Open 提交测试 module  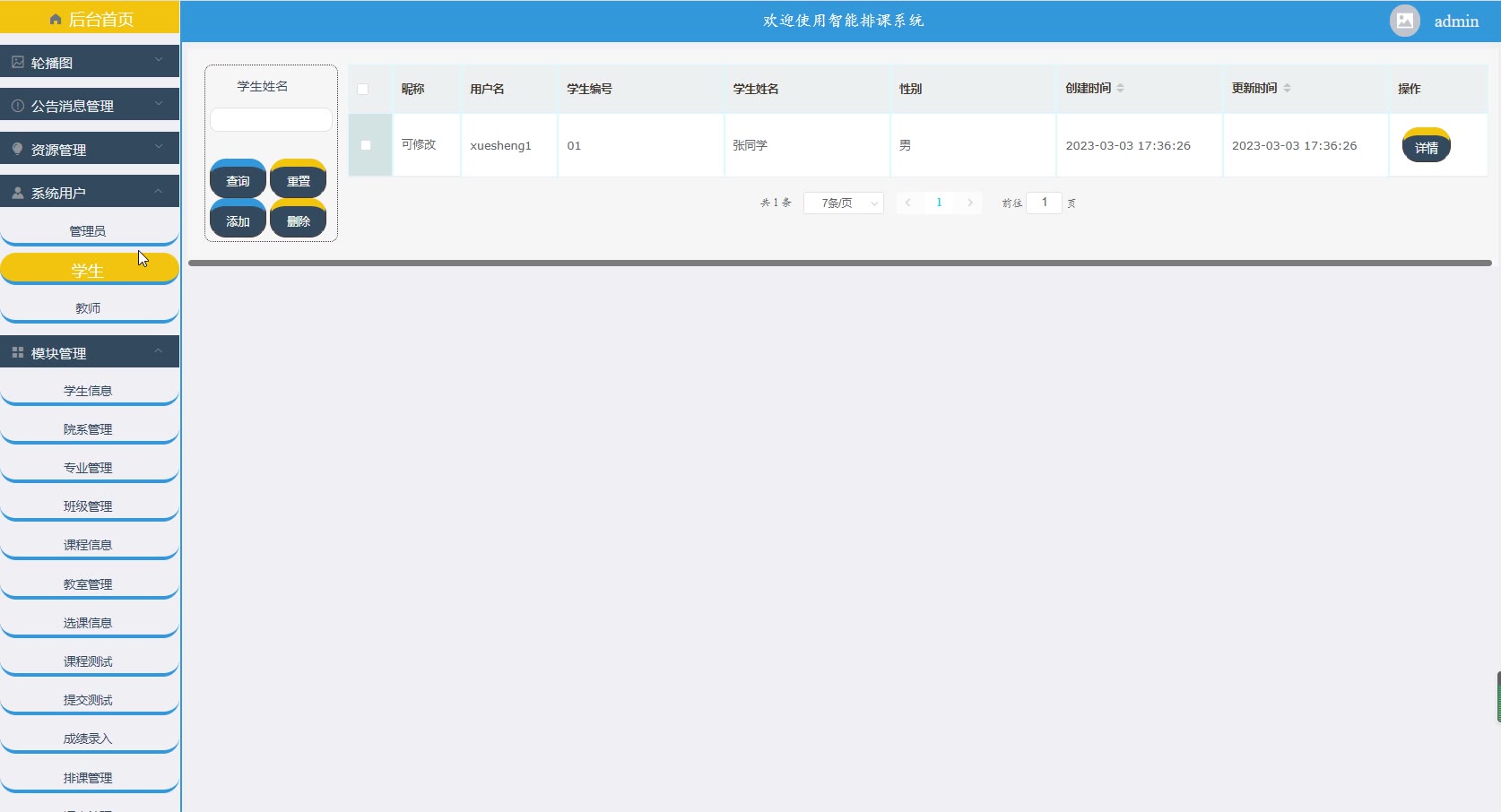(x=89, y=700)
